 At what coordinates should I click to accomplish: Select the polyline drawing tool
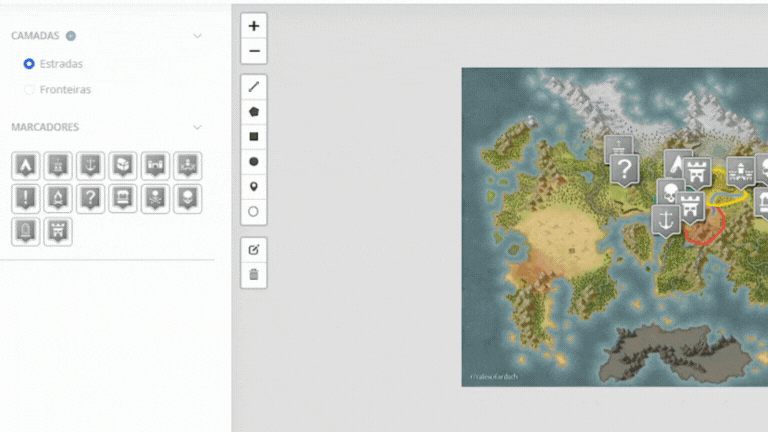click(254, 87)
